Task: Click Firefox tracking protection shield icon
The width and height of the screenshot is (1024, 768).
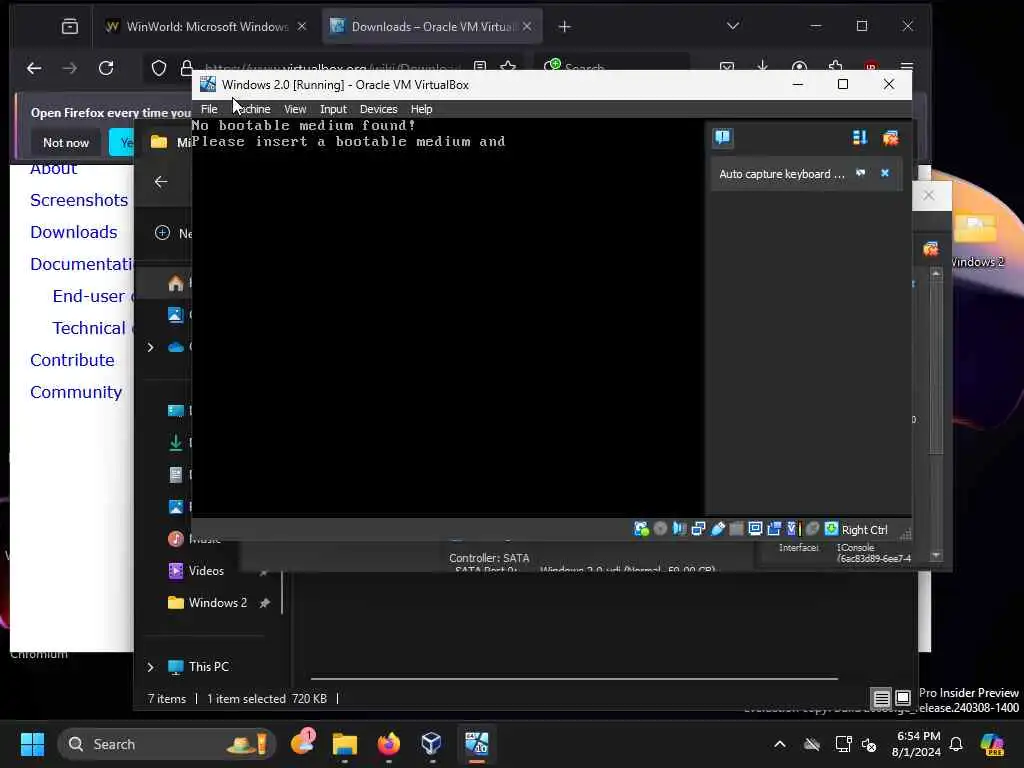Action: point(159,68)
